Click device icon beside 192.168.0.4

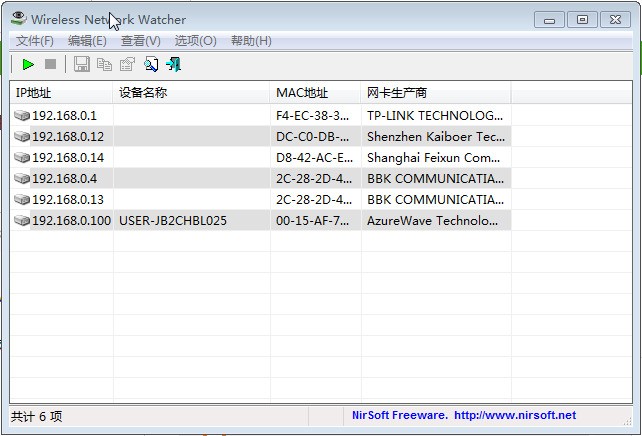tap(22, 178)
